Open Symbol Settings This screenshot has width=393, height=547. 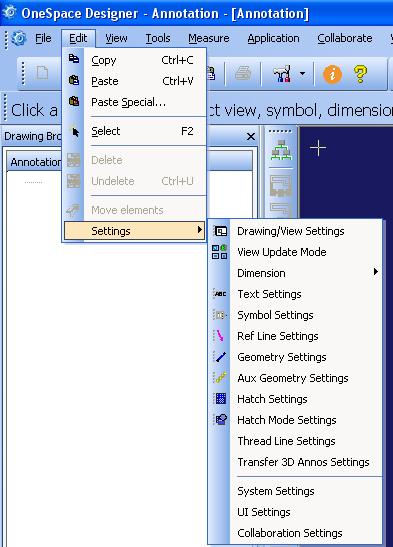(295, 315)
